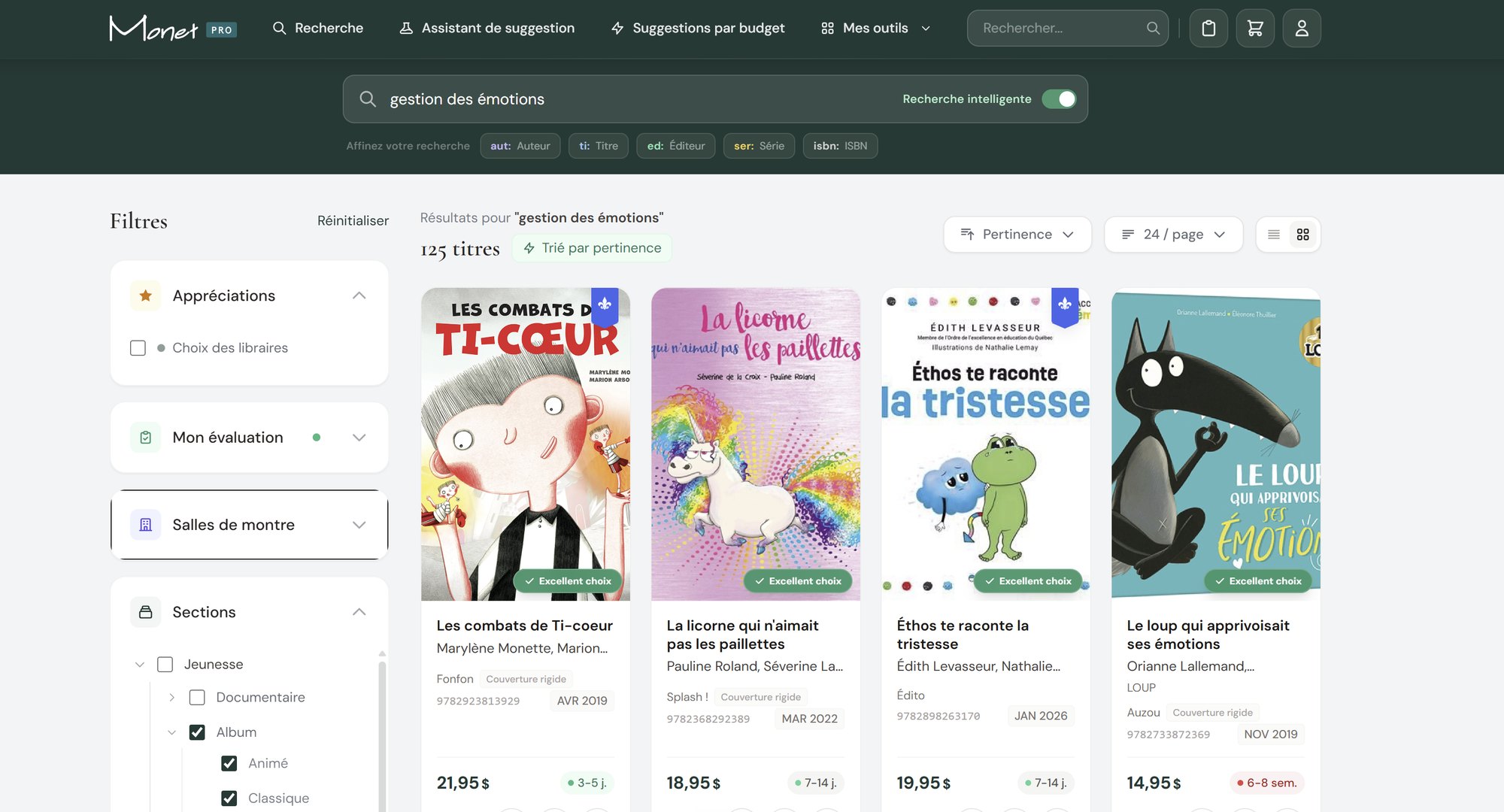Screen dimensions: 1504x812
Task: Expand the Salles de montre panel
Action: (359, 525)
